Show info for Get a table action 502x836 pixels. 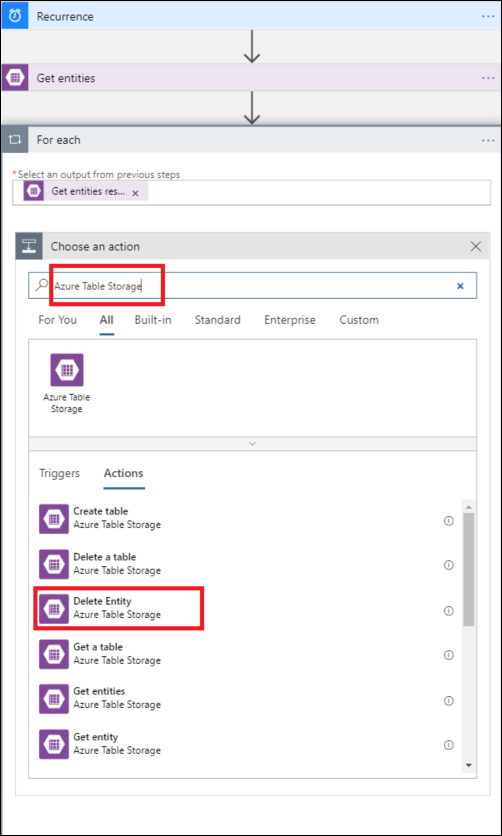(x=449, y=655)
